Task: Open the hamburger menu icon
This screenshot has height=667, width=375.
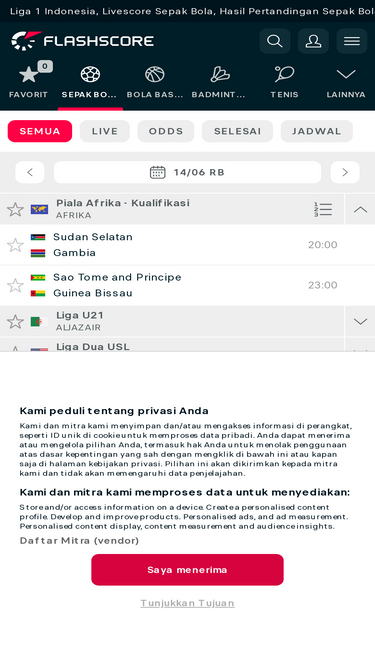Action: pos(352,41)
